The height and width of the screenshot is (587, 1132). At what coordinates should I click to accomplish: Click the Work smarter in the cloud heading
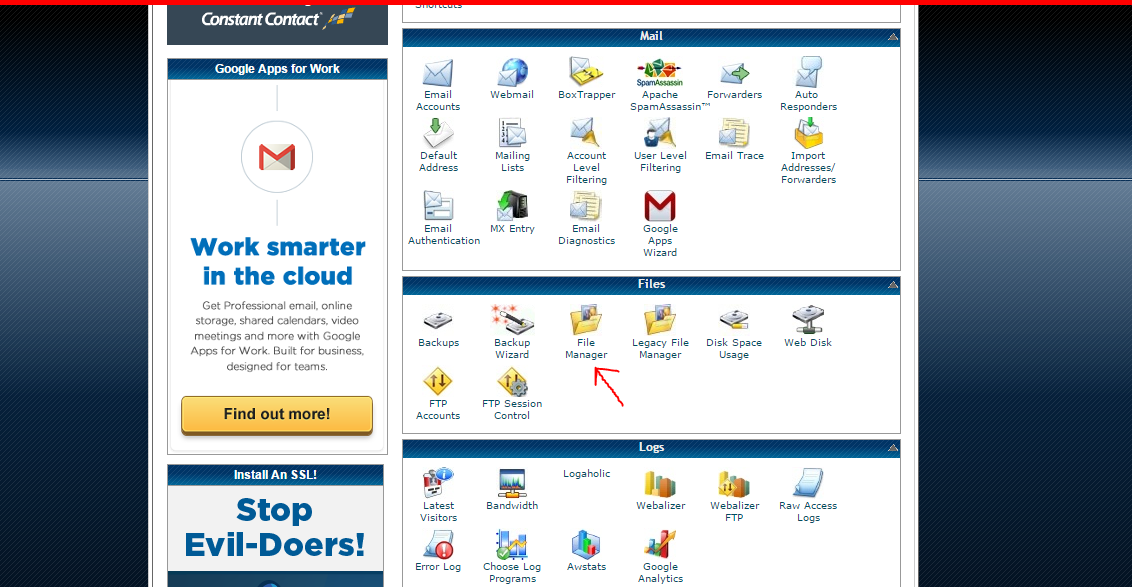click(278, 261)
